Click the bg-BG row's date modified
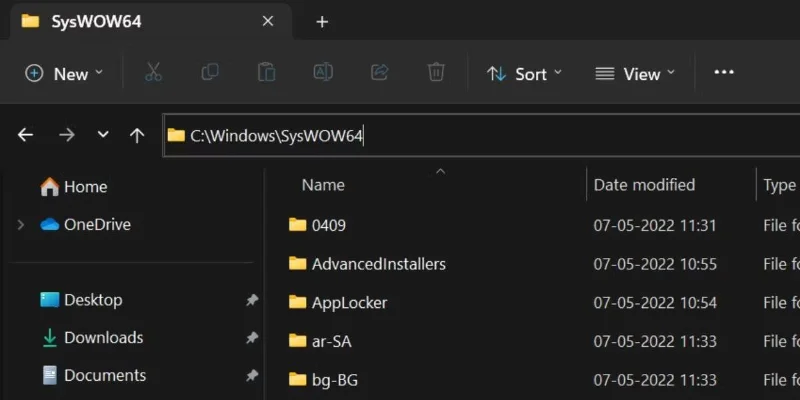The height and width of the screenshot is (400, 800). (x=655, y=380)
